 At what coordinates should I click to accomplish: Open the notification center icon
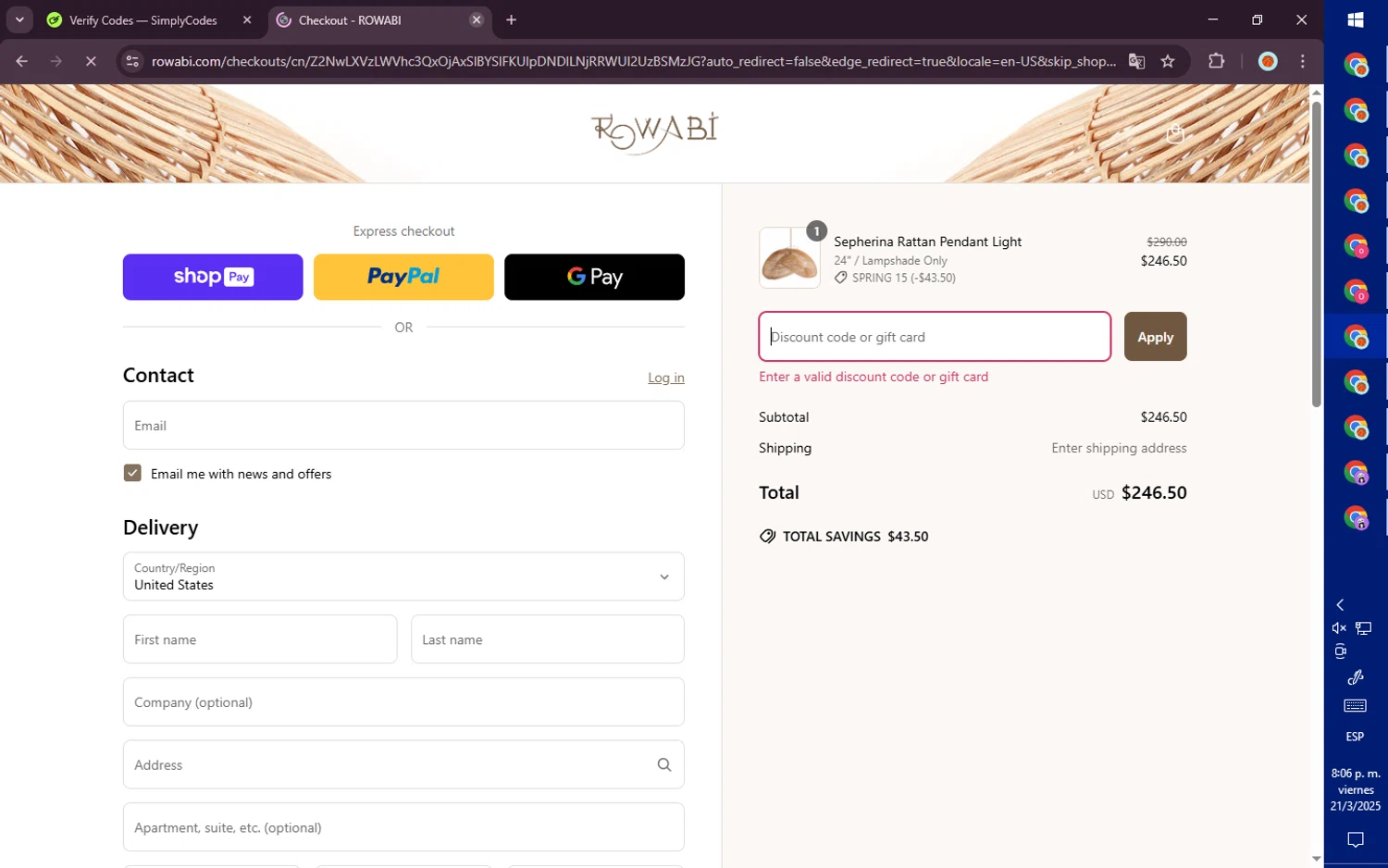click(1356, 840)
